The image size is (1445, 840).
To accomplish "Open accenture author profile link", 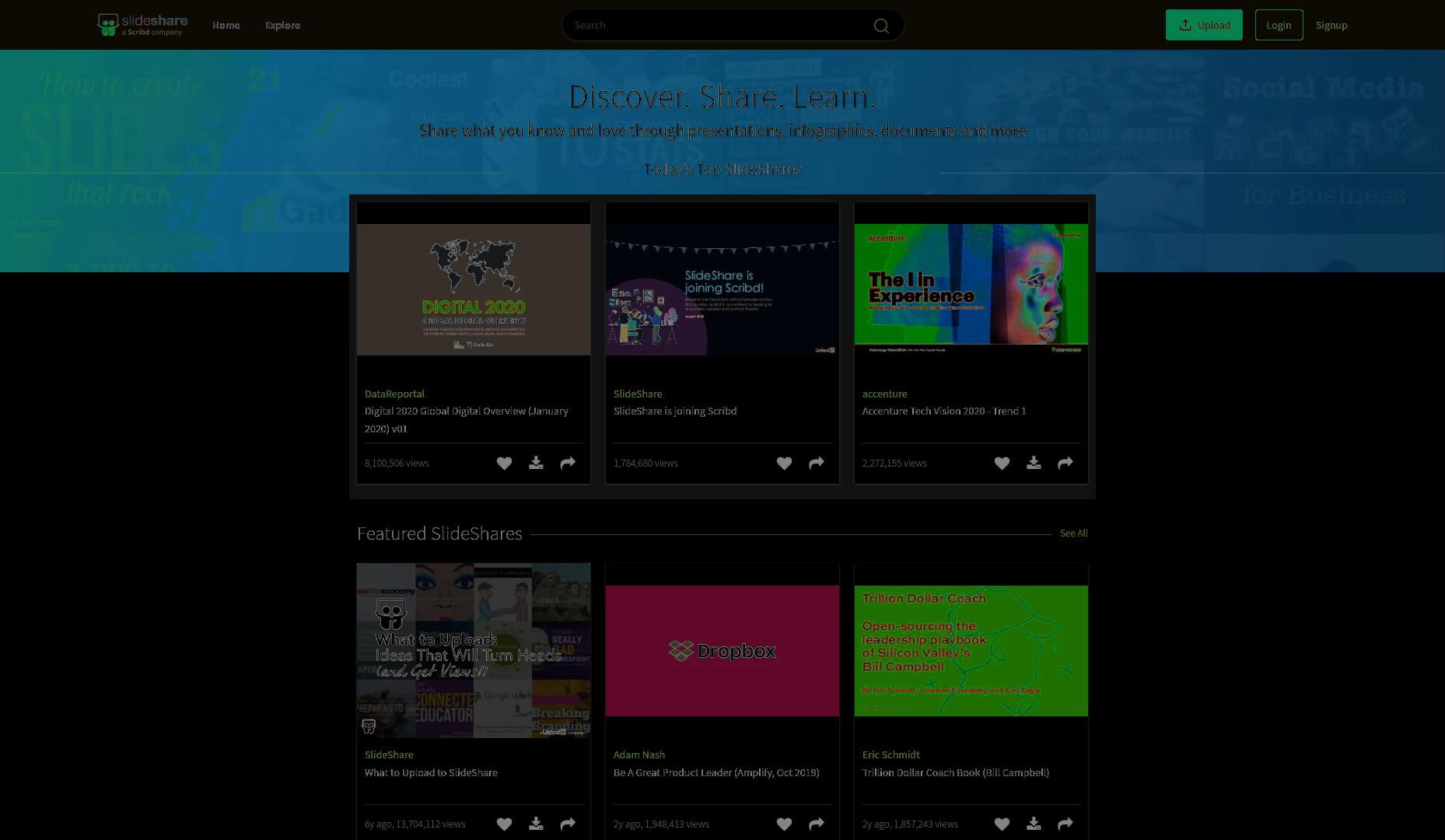I will point(884,394).
